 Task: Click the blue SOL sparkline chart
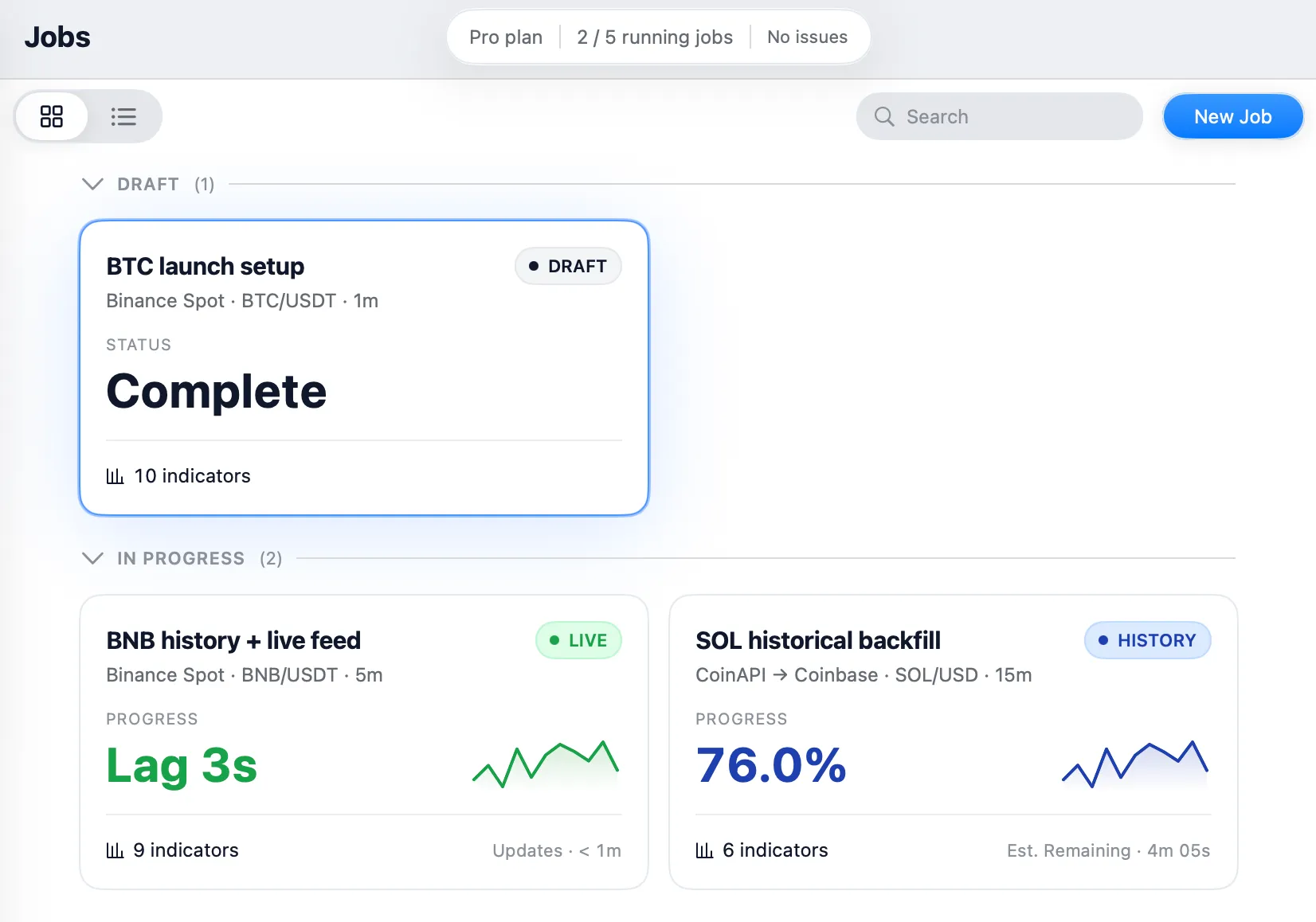click(1135, 764)
